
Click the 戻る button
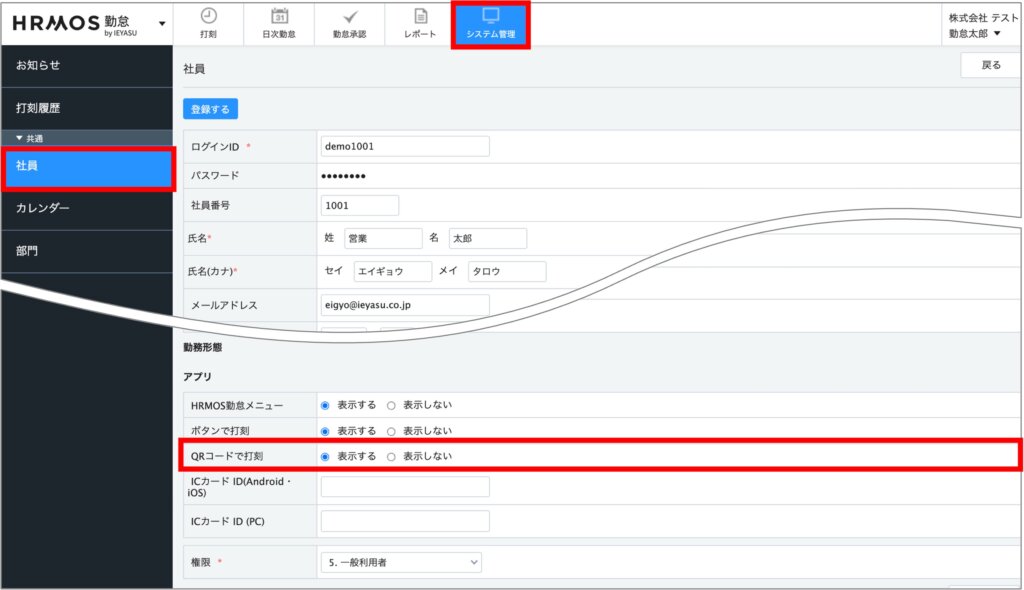(990, 66)
